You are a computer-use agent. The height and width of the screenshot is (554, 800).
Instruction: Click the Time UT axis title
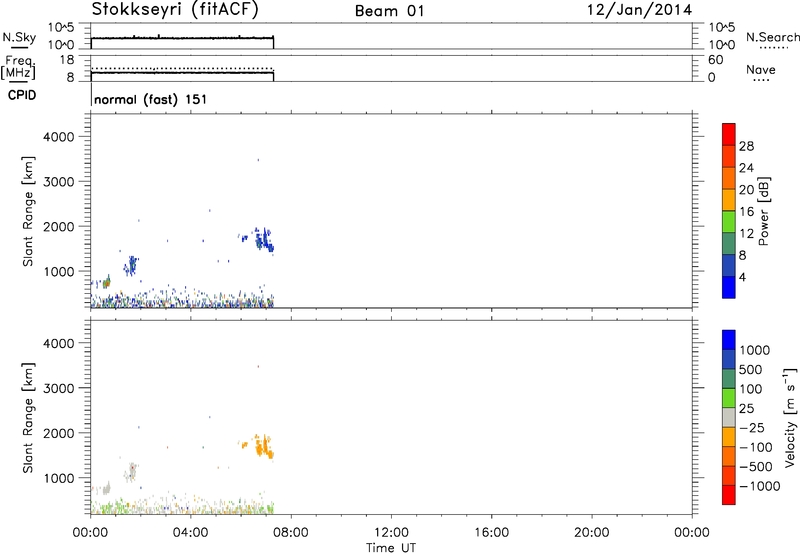click(x=391, y=548)
